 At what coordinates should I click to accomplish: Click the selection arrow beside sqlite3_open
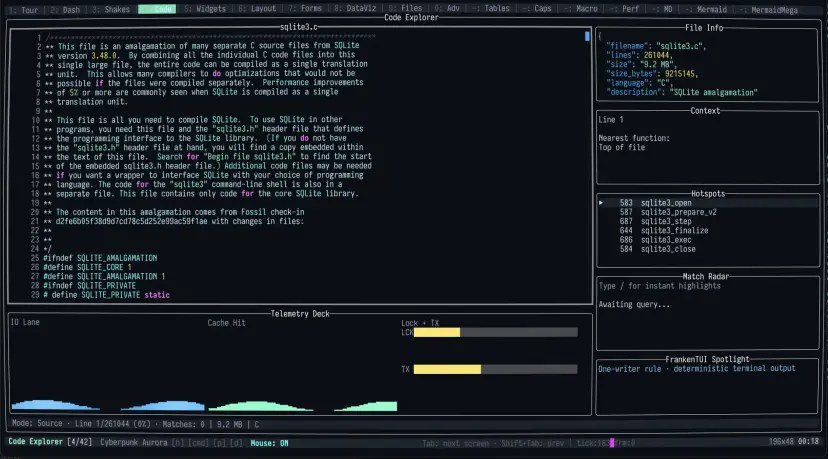pyautogui.click(x=601, y=203)
